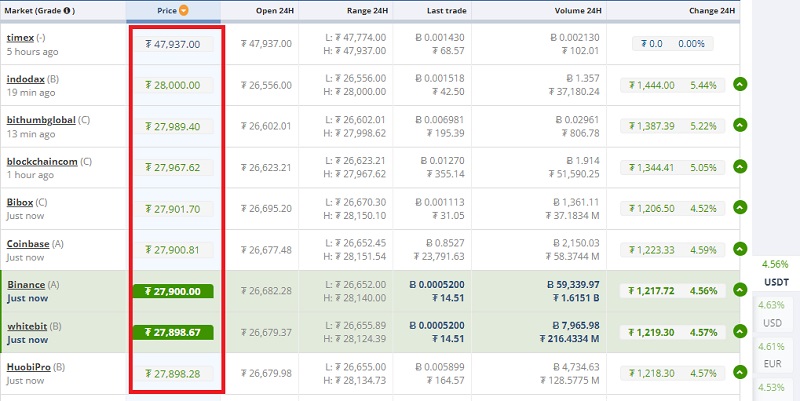800x401 pixels.
Task: Open the timex market link
Action: pos(20,38)
